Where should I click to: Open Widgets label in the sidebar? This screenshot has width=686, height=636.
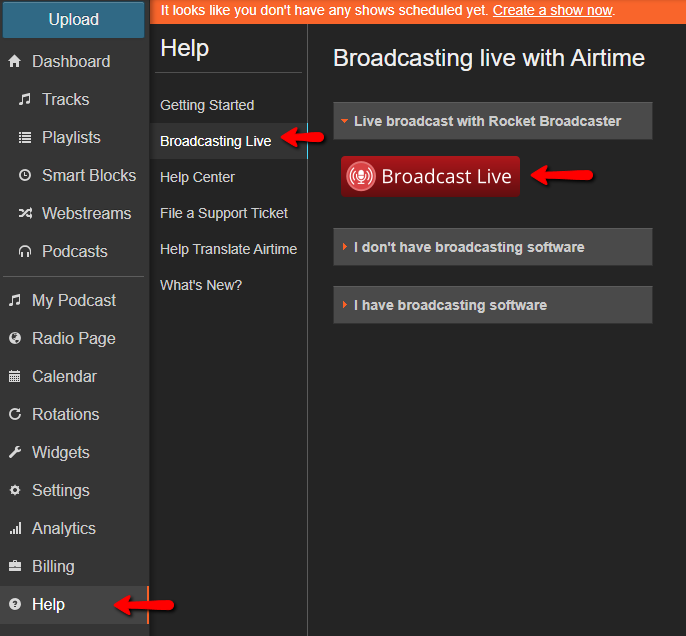pyautogui.click(x=61, y=452)
